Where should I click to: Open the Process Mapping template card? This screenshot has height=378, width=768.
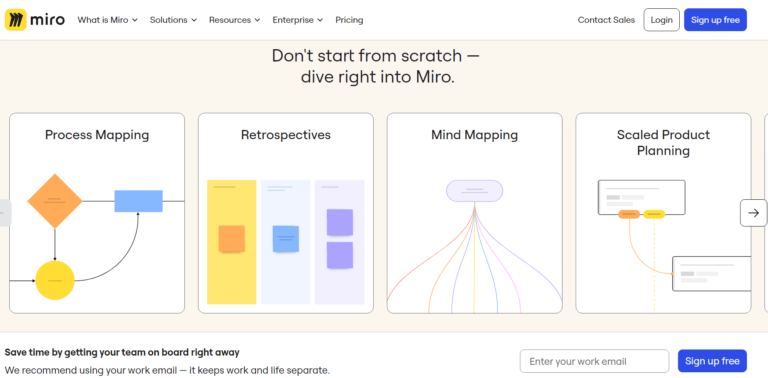tap(97, 213)
